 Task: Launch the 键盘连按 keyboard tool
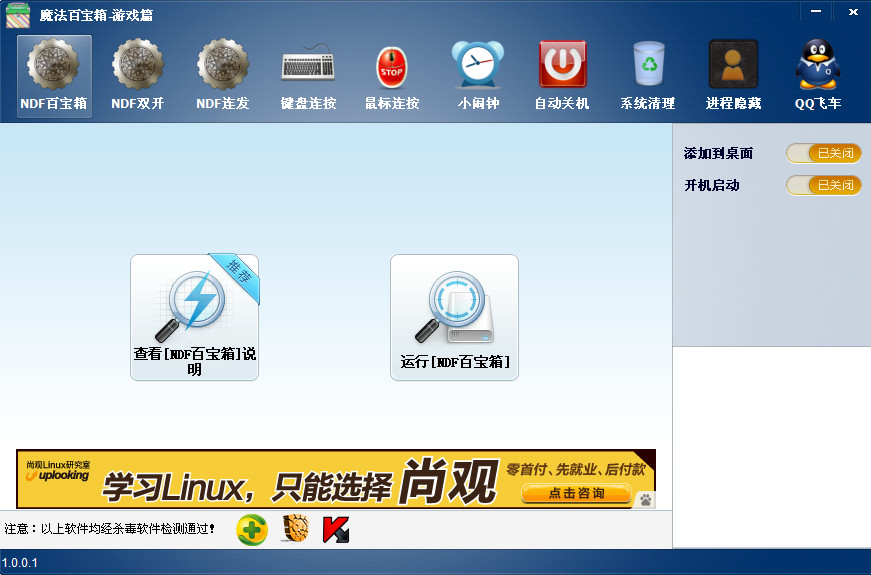click(x=308, y=76)
